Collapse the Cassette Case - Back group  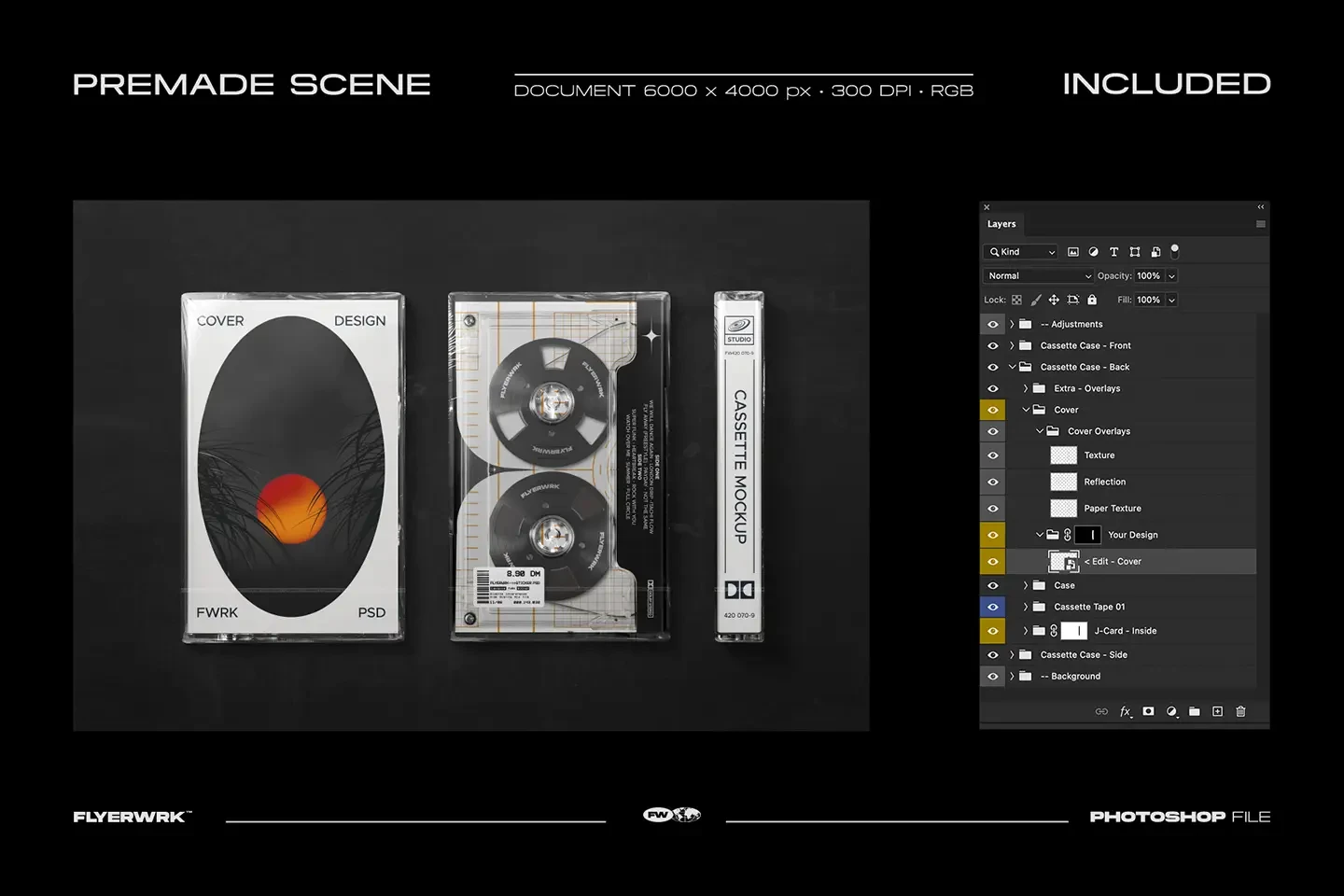tap(1012, 366)
